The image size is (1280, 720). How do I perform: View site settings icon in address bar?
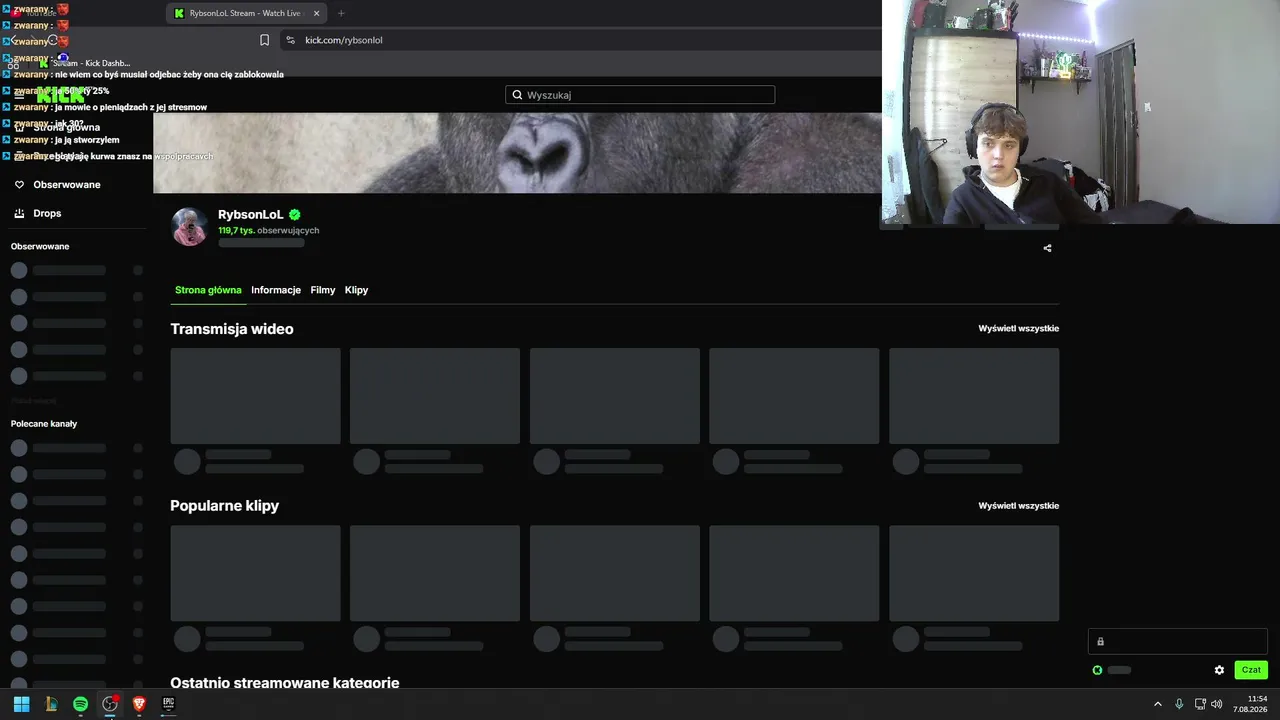tap(290, 40)
